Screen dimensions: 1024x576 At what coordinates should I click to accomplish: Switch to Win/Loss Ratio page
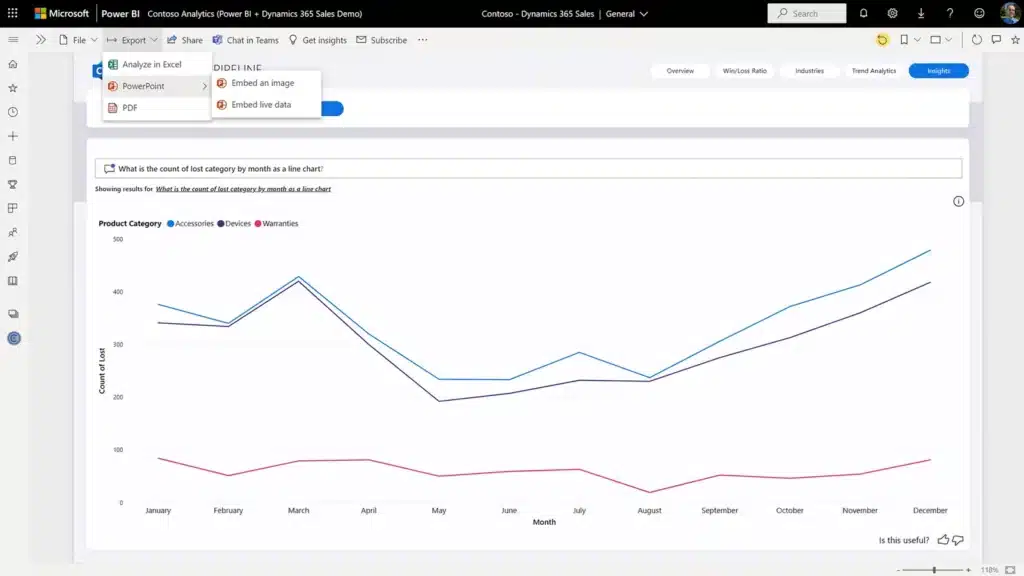click(x=744, y=71)
